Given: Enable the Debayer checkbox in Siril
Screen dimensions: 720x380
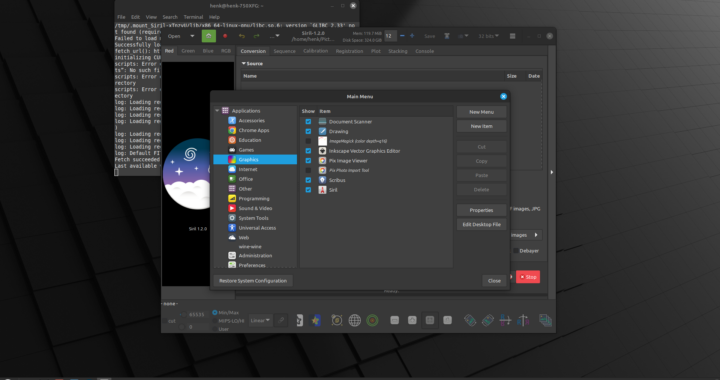Looking at the screenshot, I should [x=516, y=251].
